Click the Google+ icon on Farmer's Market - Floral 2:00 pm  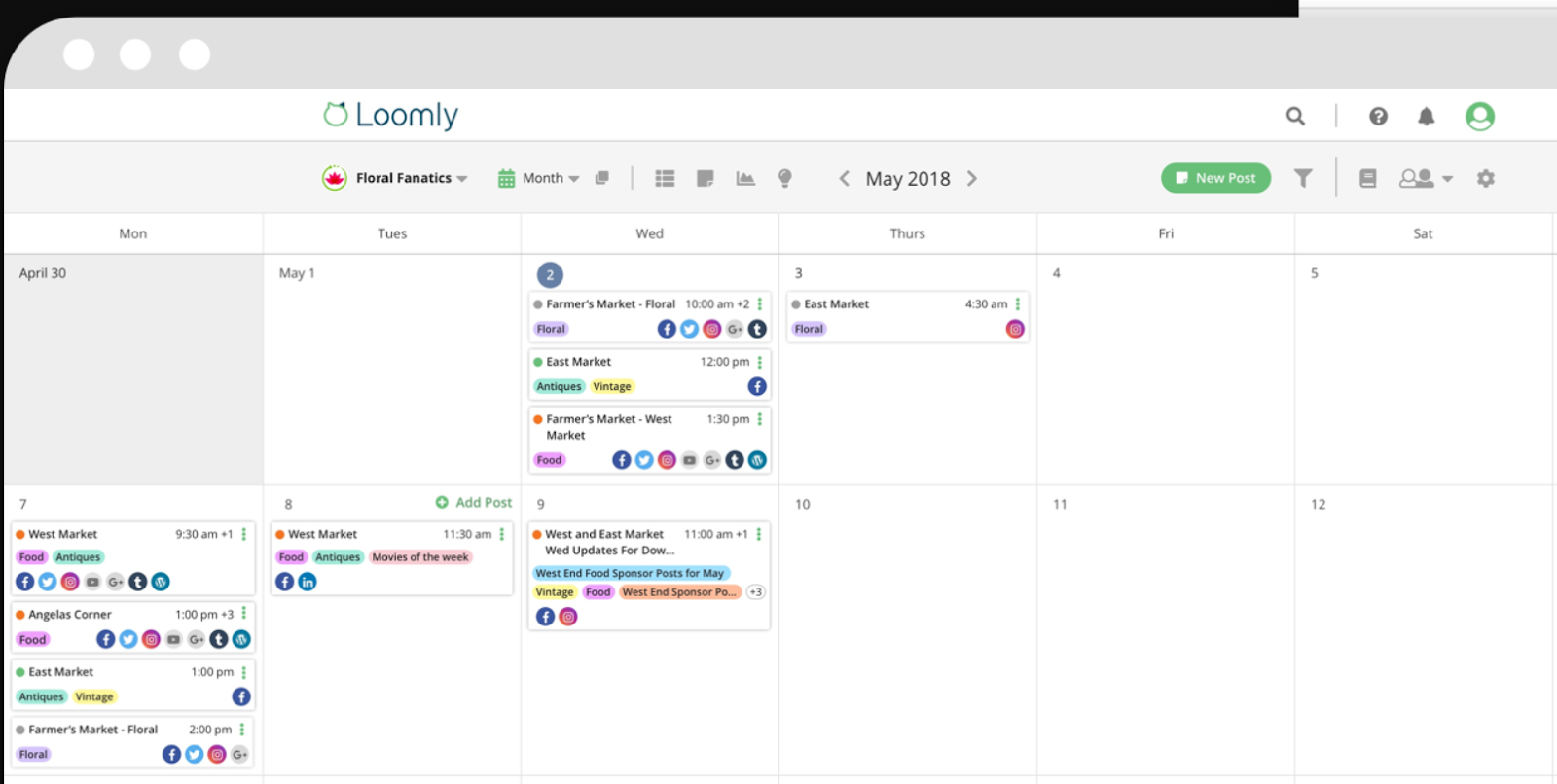[x=239, y=754]
